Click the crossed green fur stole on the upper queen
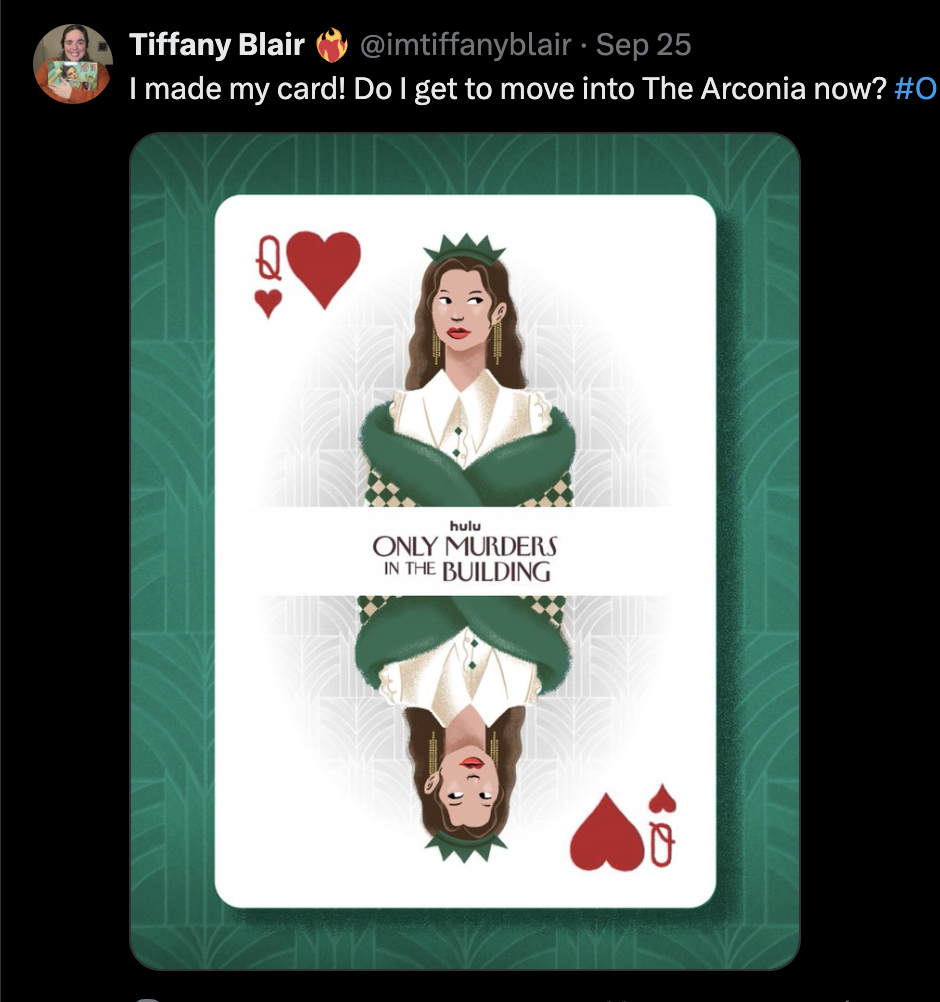Screen dimensions: 940x1002 tap(466, 457)
